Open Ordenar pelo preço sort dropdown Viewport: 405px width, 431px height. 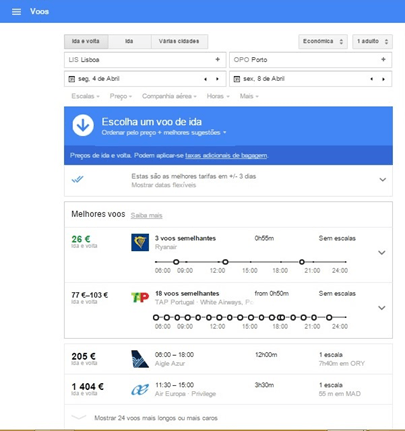164,133
